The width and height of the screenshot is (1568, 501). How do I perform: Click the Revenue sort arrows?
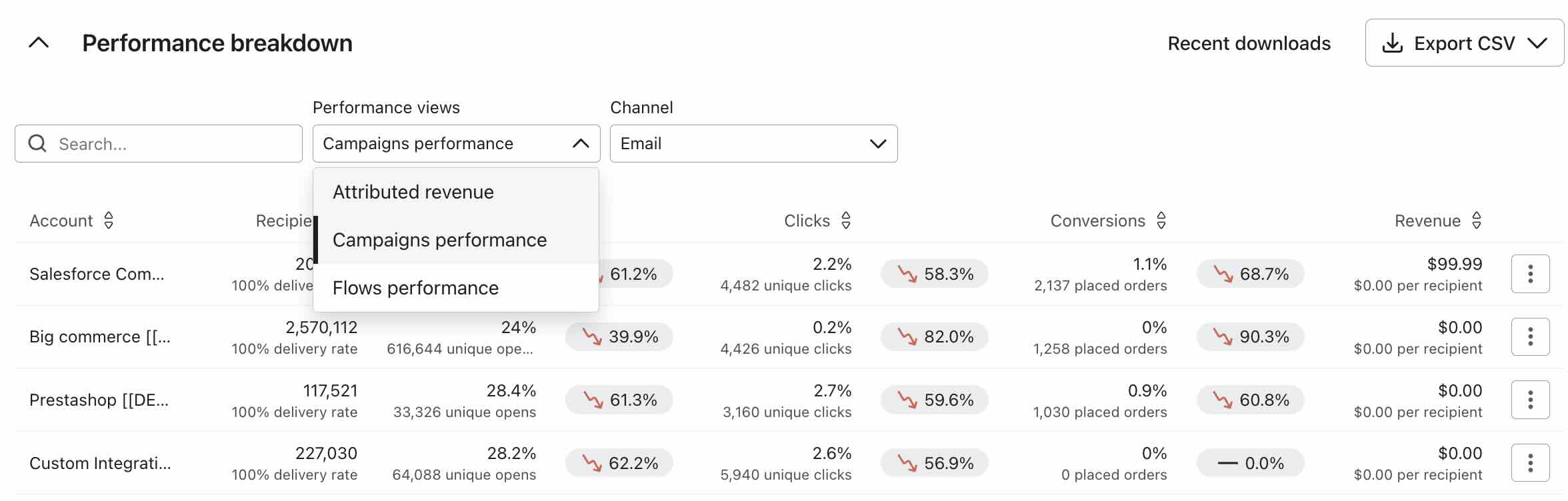pyautogui.click(x=1477, y=221)
